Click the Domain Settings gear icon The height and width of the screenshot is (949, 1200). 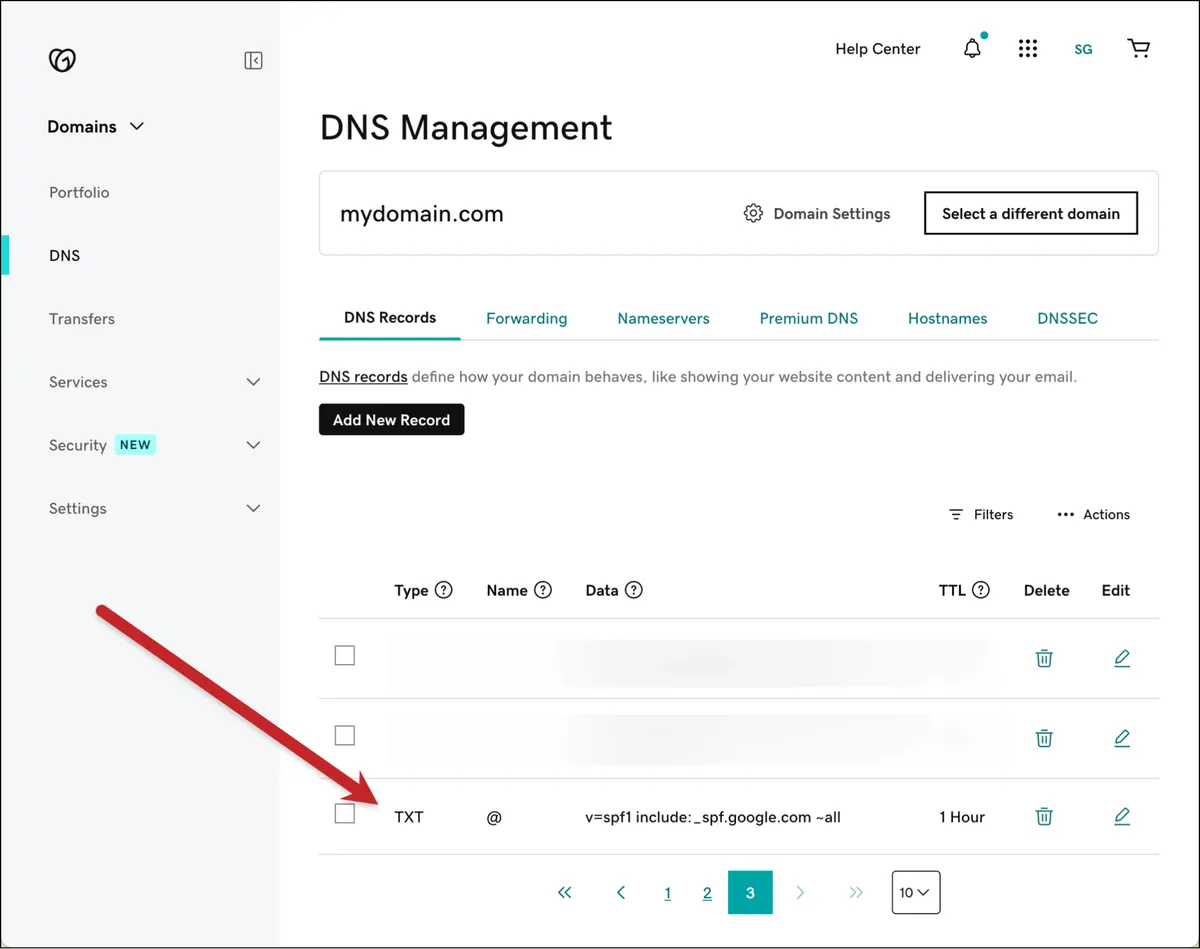[x=753, y=213]
